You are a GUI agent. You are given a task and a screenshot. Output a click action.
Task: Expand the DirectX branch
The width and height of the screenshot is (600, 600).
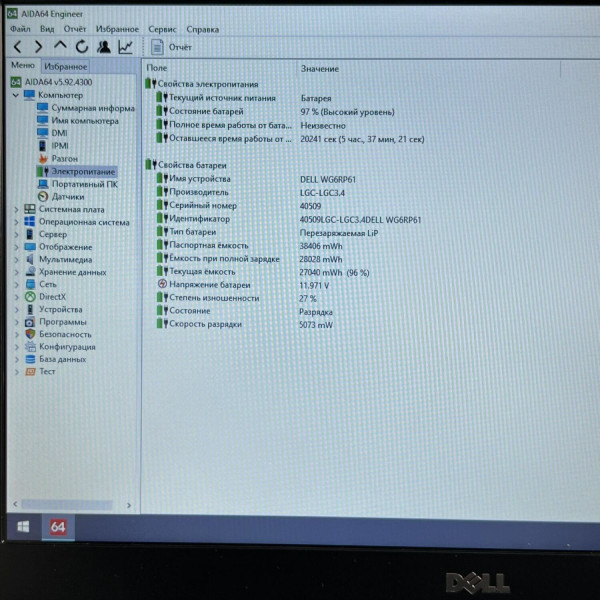(16, 297)
